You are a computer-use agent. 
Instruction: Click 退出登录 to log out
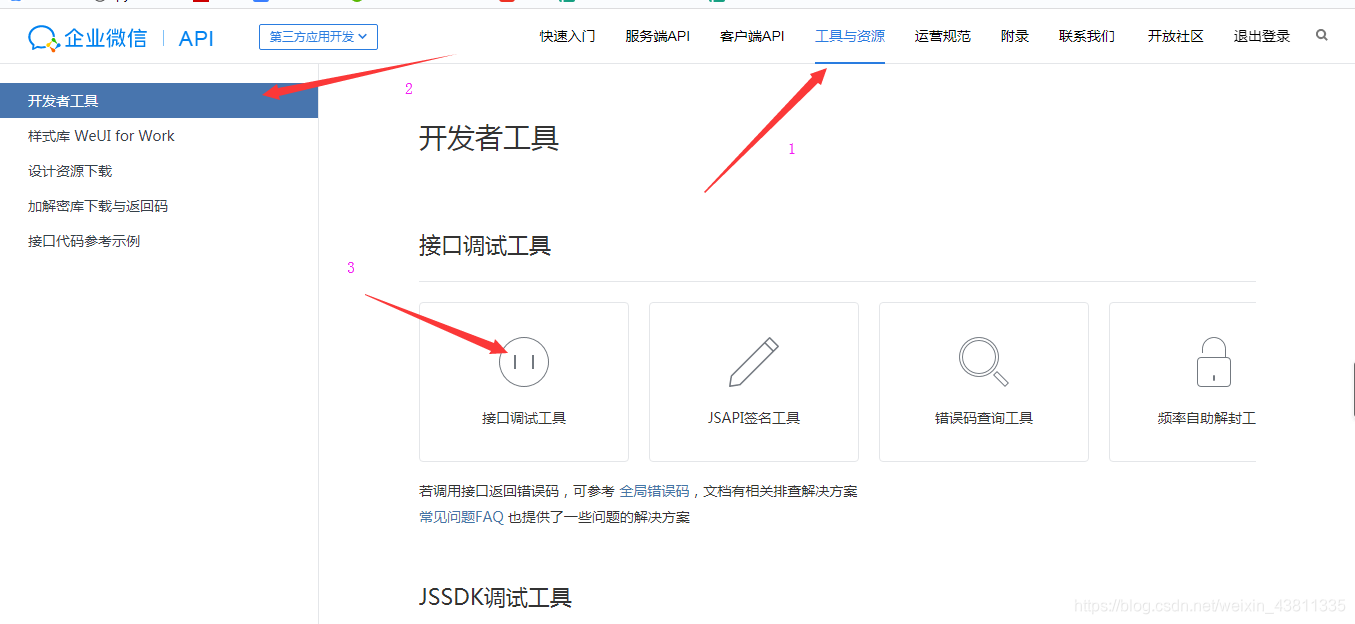click(x=1262, y=36)
